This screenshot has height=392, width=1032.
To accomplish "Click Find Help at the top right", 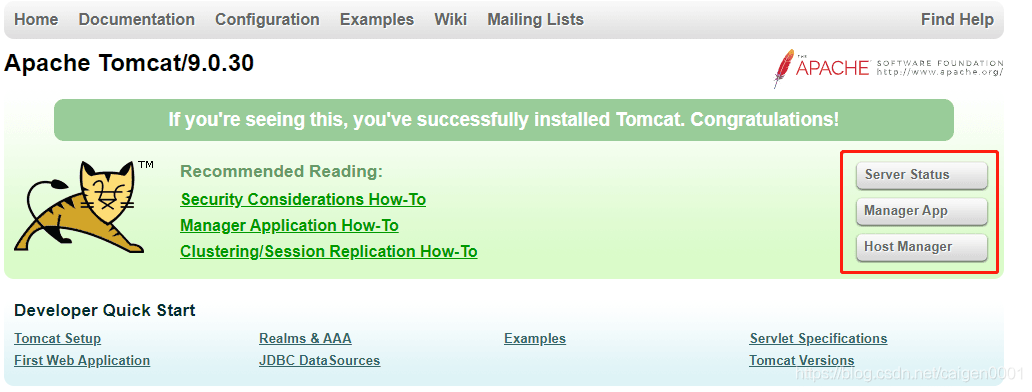I will tap(957, 20).
